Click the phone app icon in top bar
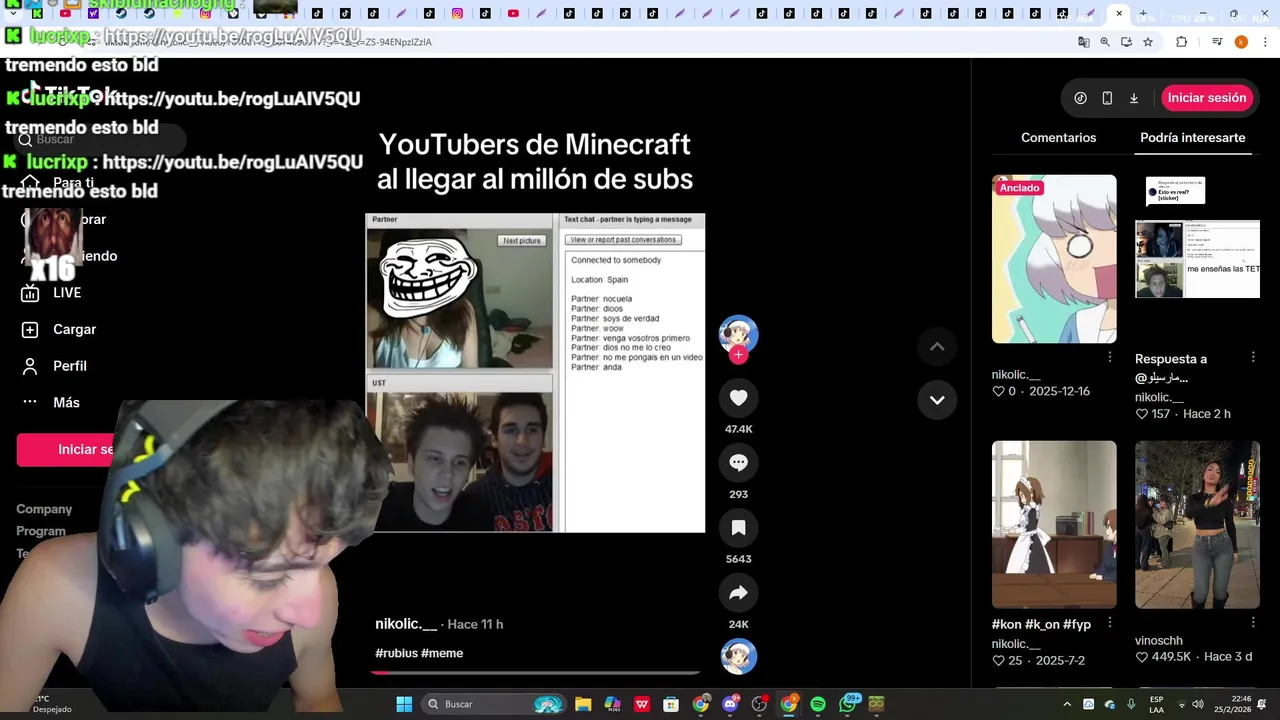 click(1107, 98)
